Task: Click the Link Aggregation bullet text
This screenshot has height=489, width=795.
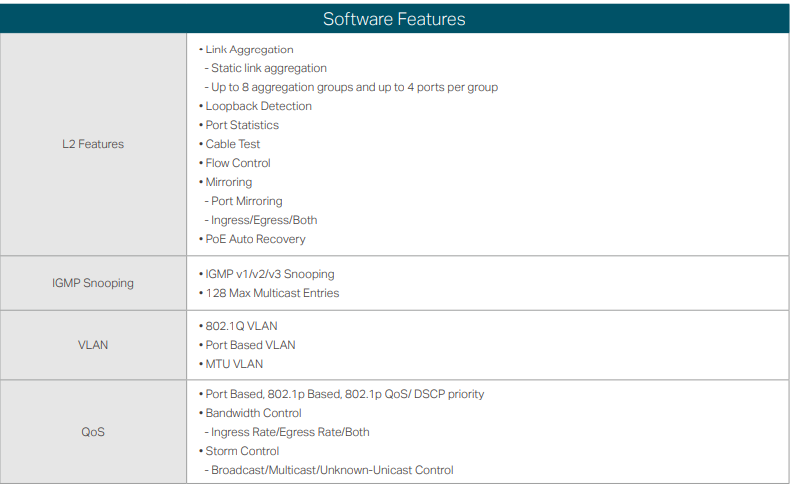Action: click(249, 49)
